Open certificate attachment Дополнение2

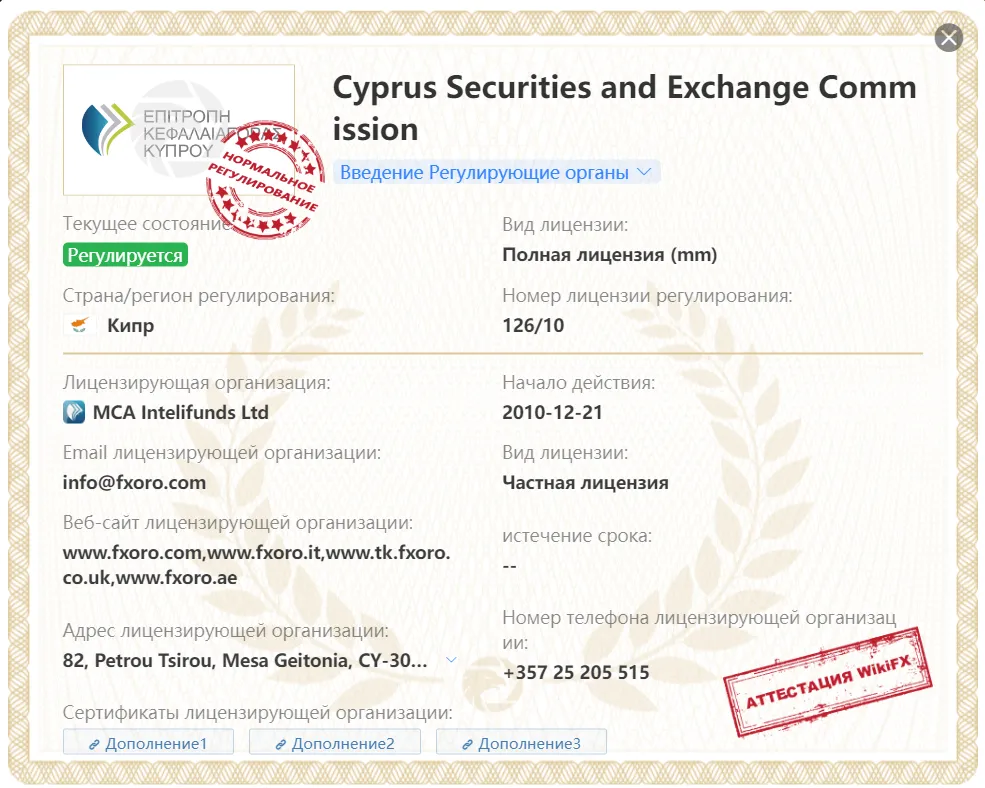click(x=335, y=743)
